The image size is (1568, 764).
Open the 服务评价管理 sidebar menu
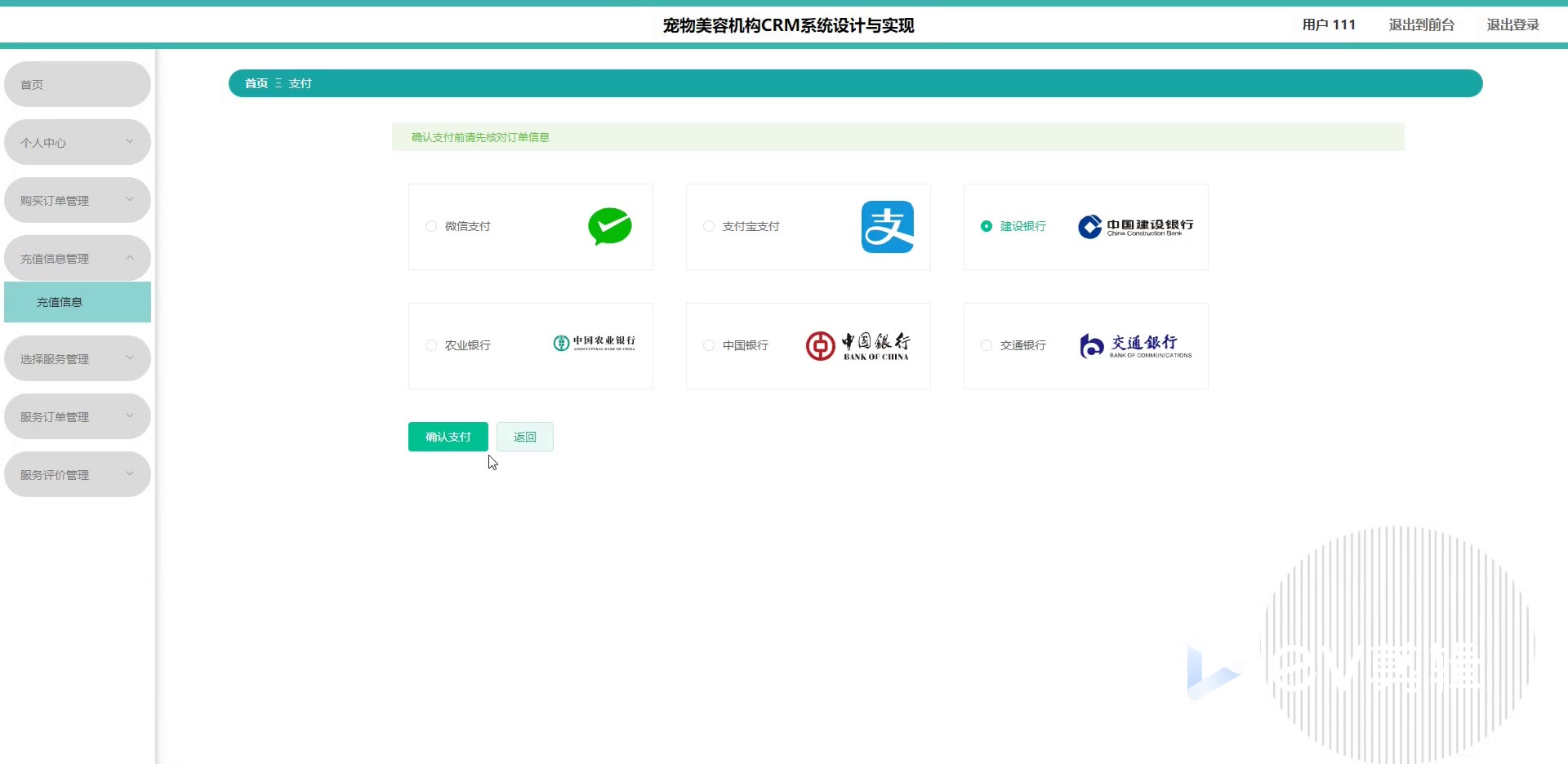(78, 474)
